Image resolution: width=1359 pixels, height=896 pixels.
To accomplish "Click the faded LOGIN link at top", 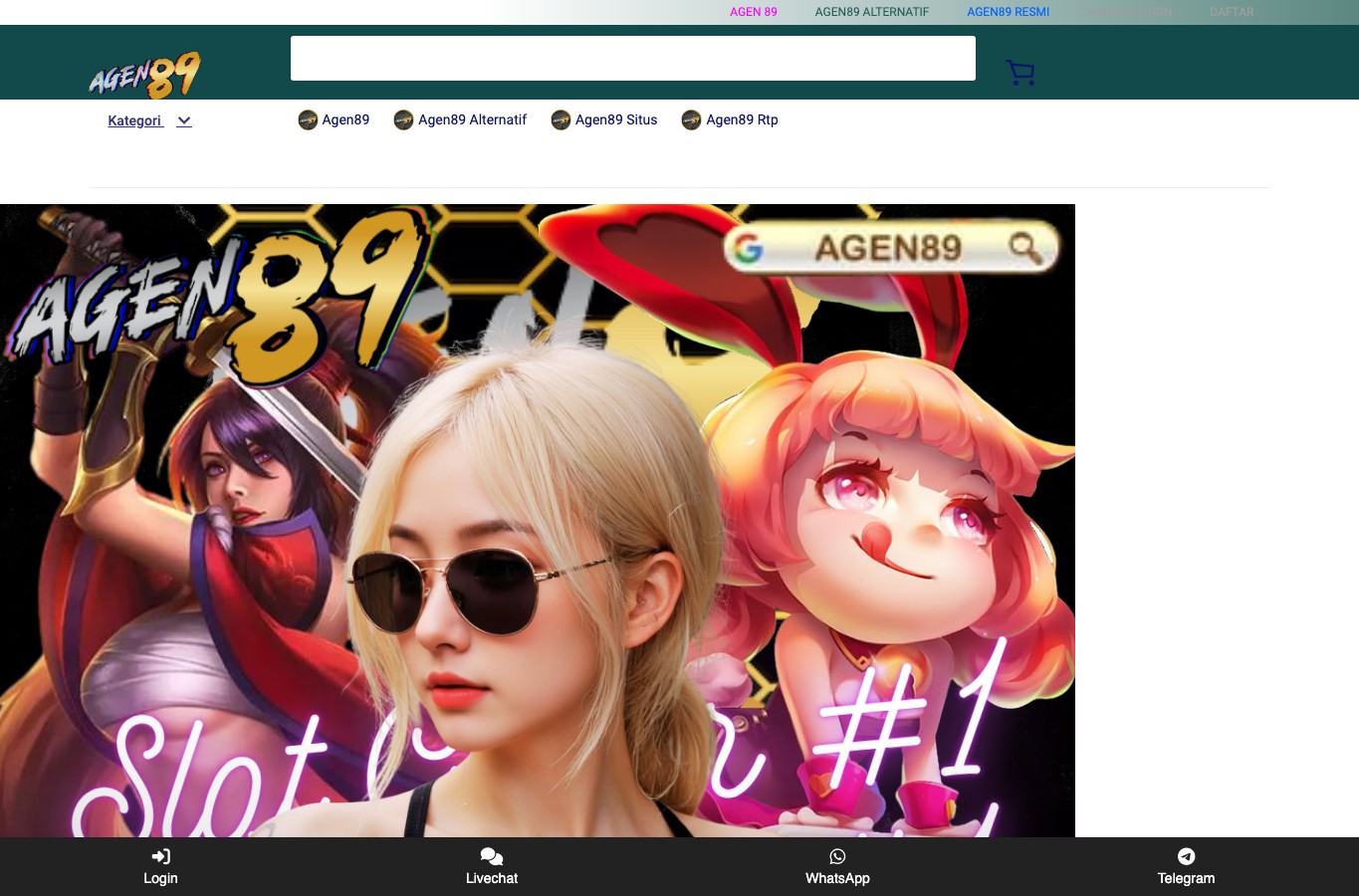I will (x=1130, y=12).
